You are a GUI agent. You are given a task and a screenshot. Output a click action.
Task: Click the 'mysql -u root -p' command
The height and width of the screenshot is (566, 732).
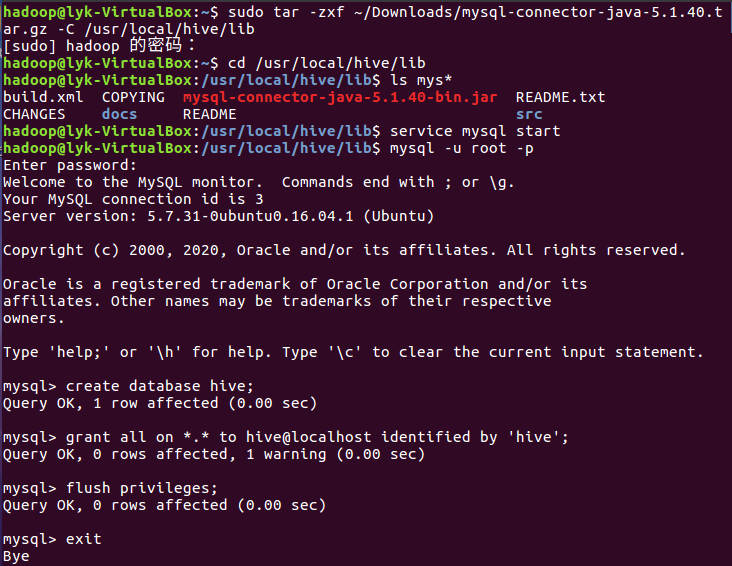[461, 148]
